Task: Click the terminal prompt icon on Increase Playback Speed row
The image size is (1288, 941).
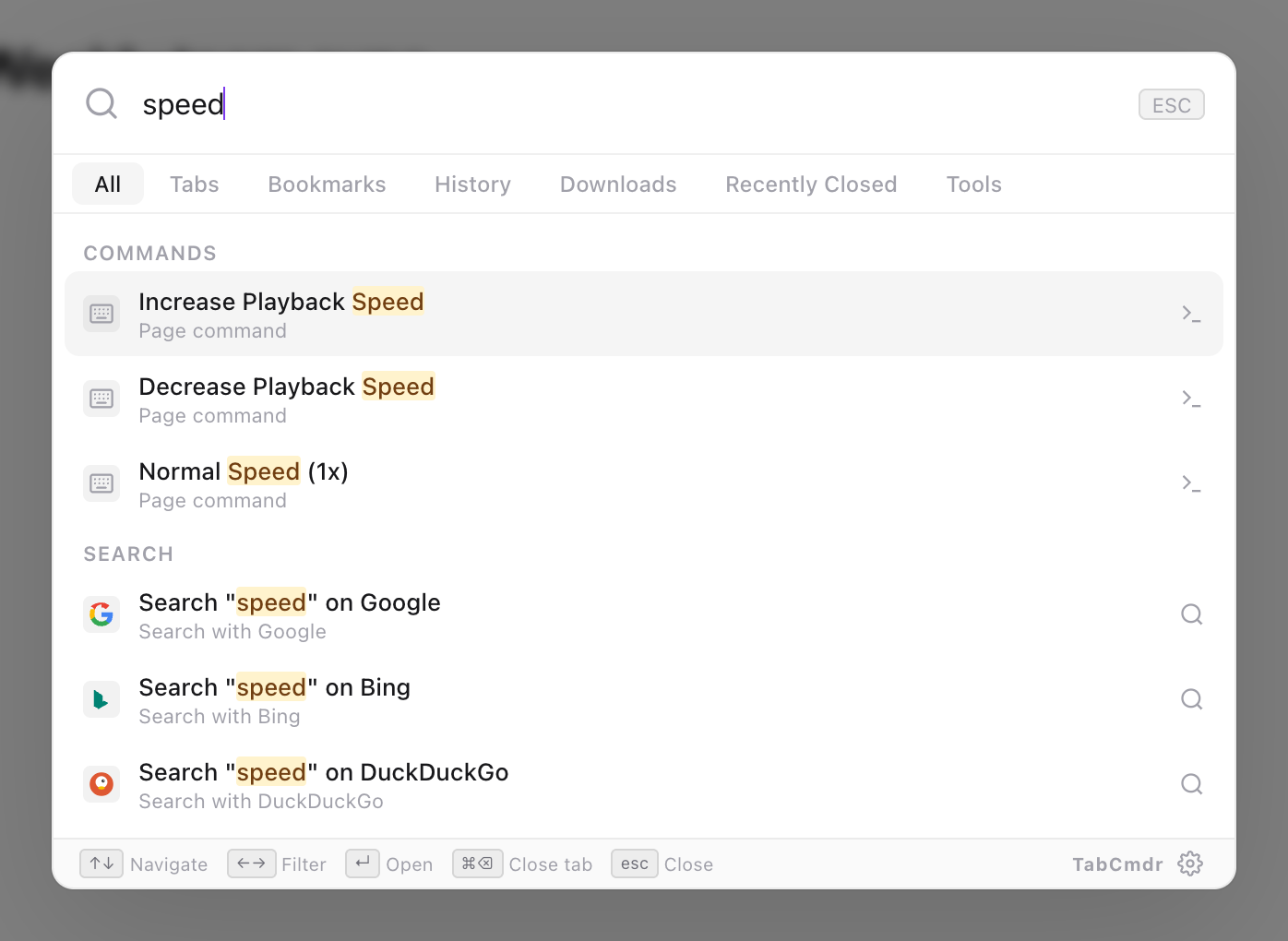Action: [1191, 314]
